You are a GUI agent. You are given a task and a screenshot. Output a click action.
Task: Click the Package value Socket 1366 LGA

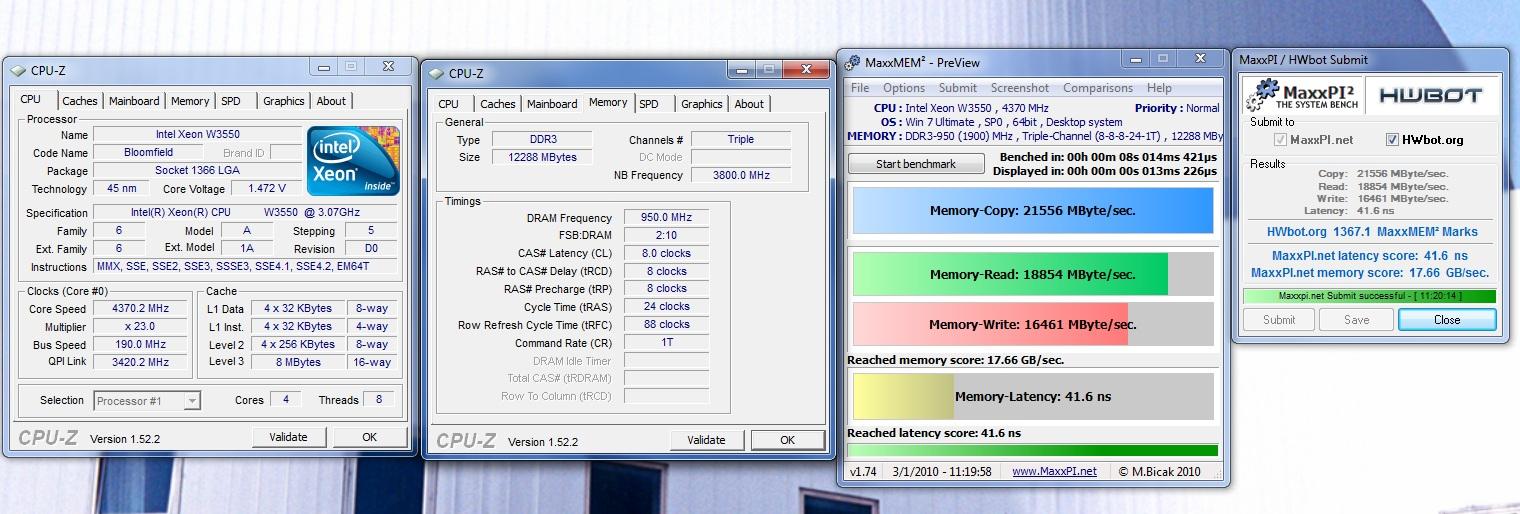click(197, 170)
